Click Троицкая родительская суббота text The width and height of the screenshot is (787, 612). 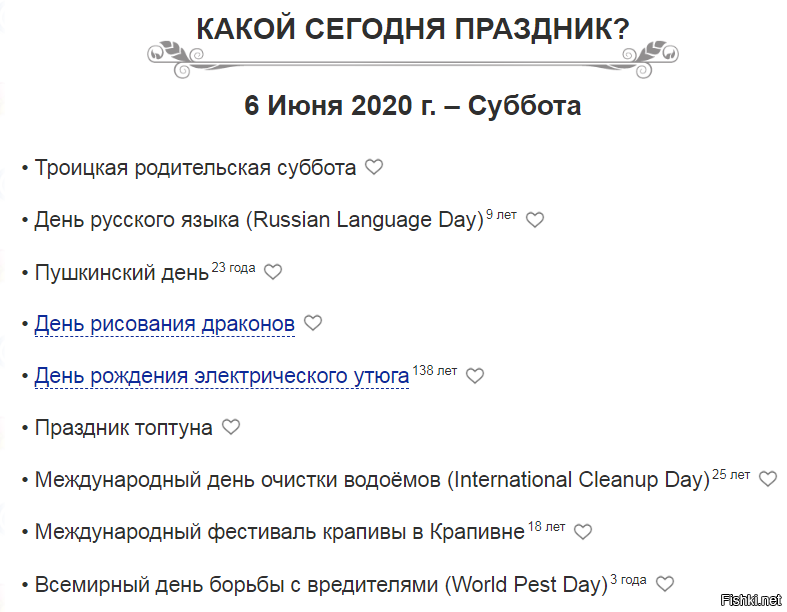[x=195, y=168]
